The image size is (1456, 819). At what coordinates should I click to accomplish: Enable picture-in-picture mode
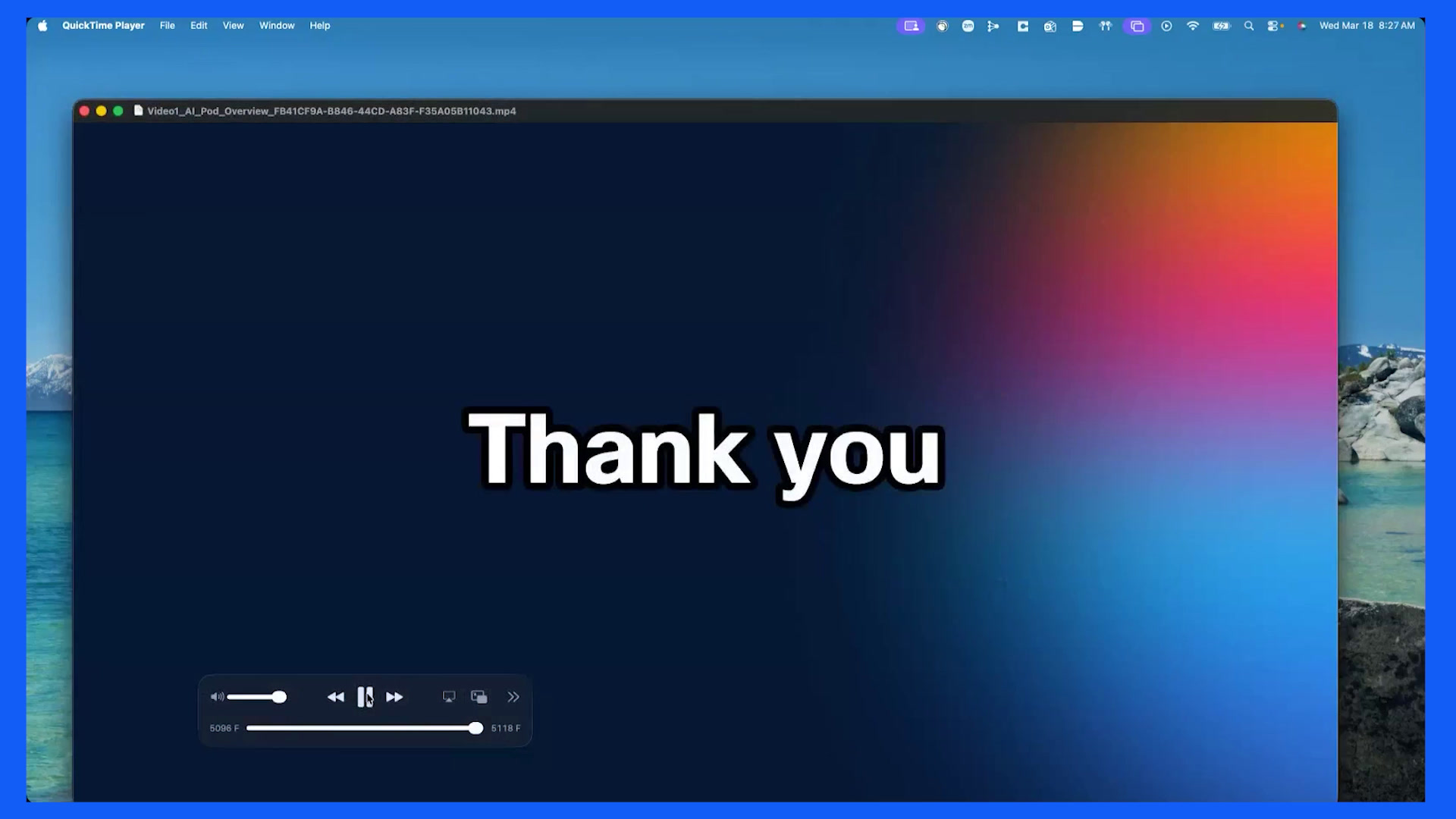[479, 697]
